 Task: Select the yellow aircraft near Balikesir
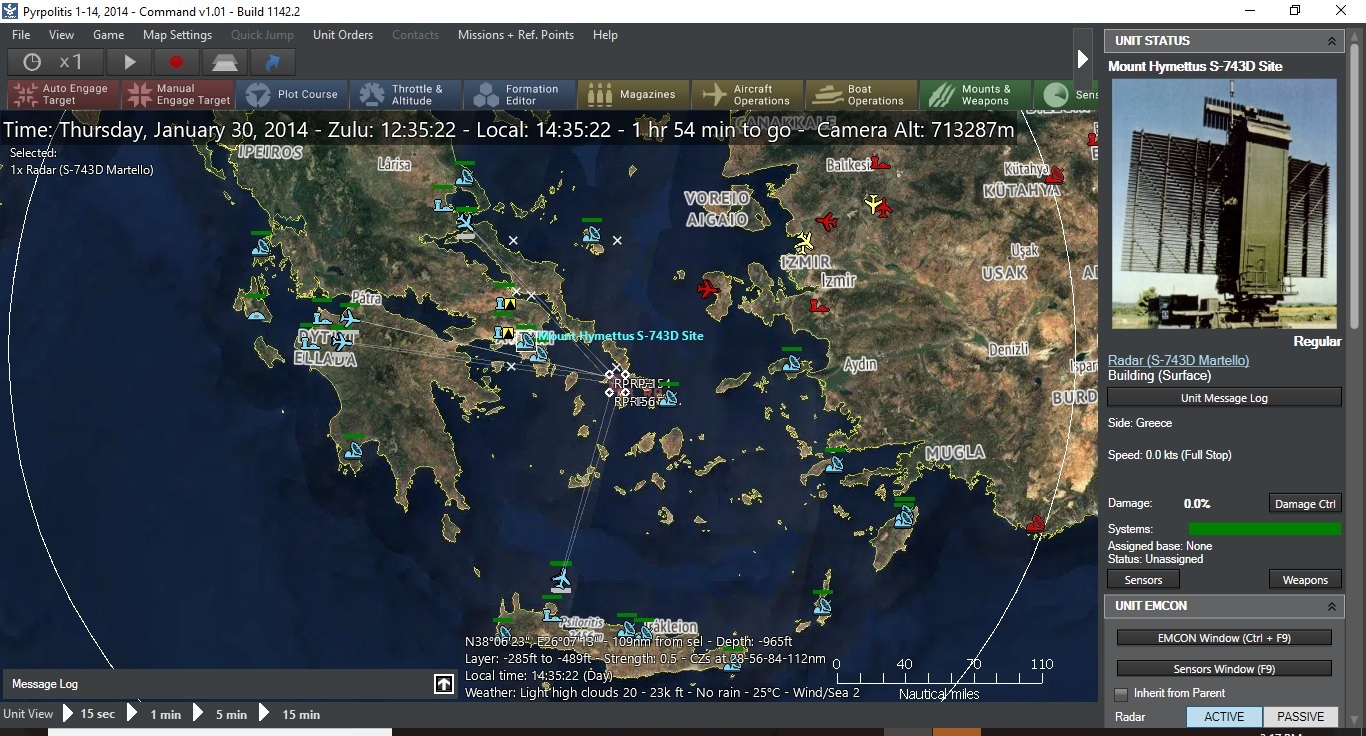click(875, 204)
